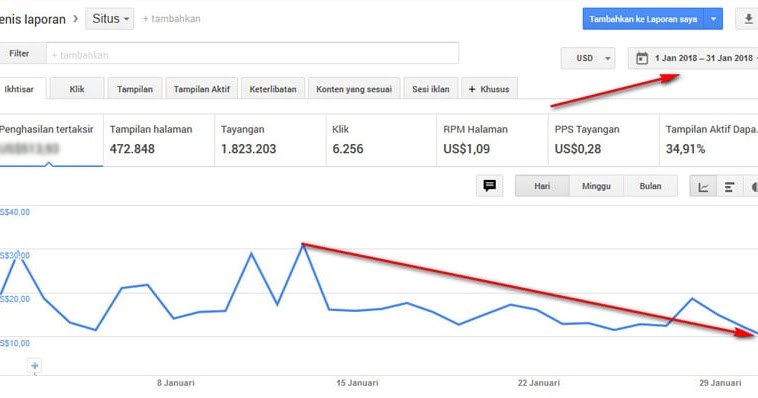Screen dimensions: 758x398
Task: Select the Sesi iklan tab
Action: coord(431,89)
